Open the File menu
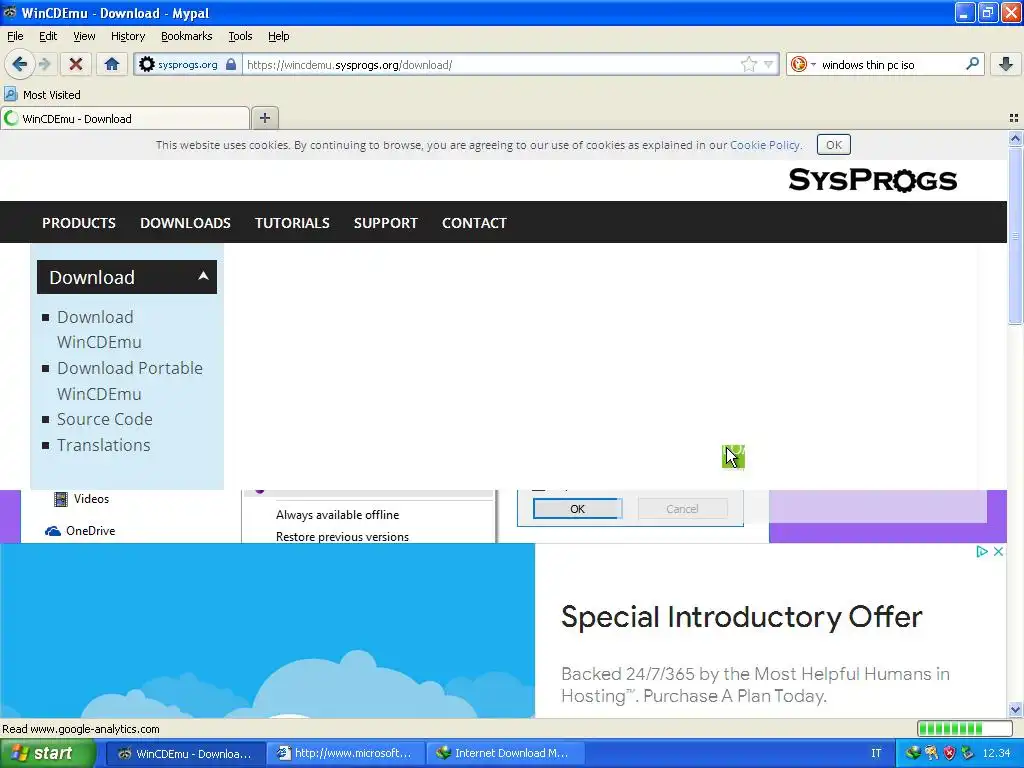This screenshot has width=1024, height=768. pyautogui.click(x=15, y=36)
